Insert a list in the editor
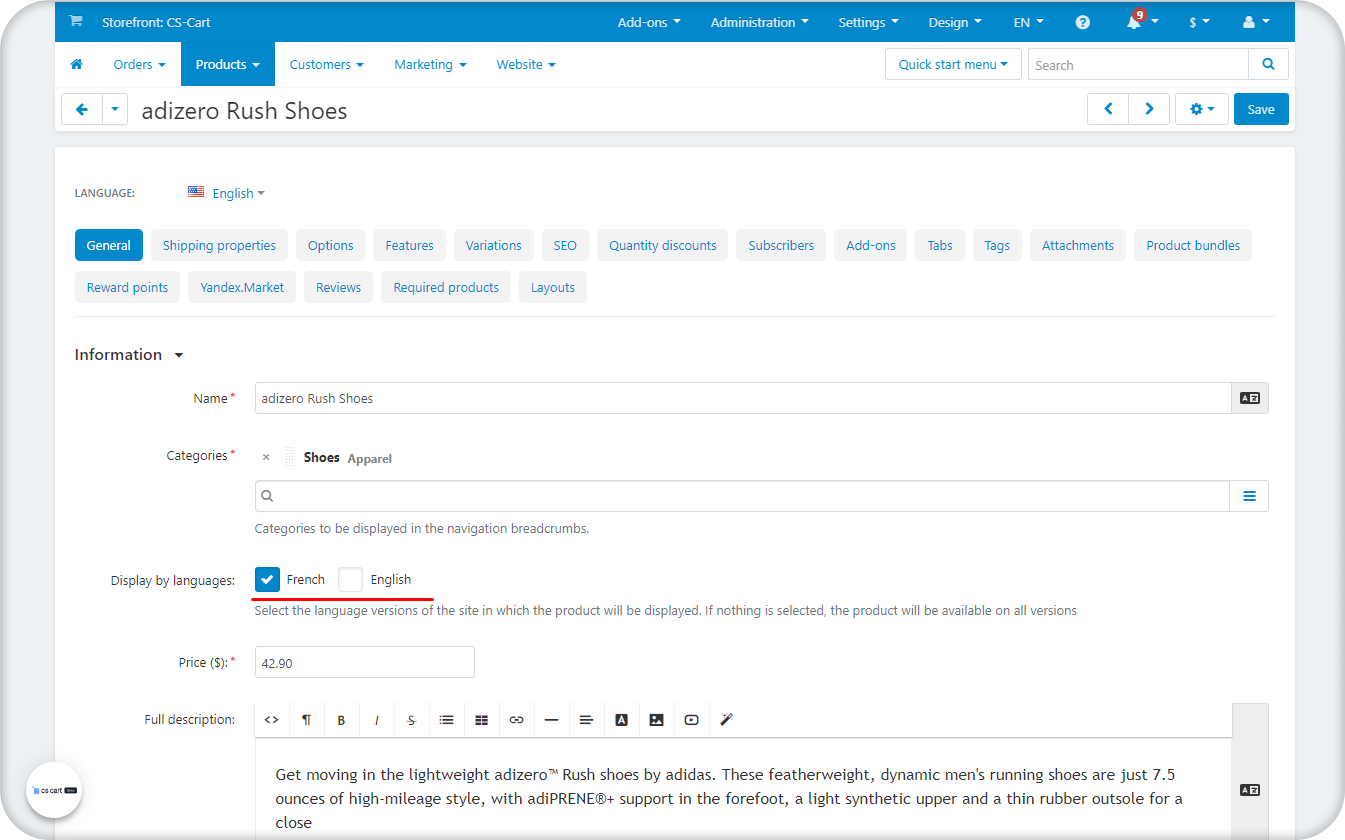Screen dimensions: 1345x840 tap(446, 720)
